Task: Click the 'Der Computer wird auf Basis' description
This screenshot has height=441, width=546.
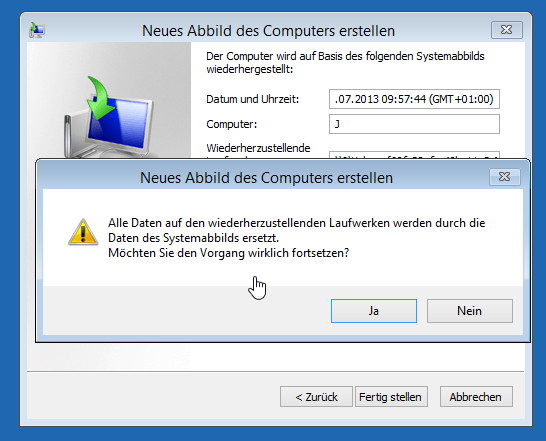Action: pyautogui.click(x=345, y=63)
